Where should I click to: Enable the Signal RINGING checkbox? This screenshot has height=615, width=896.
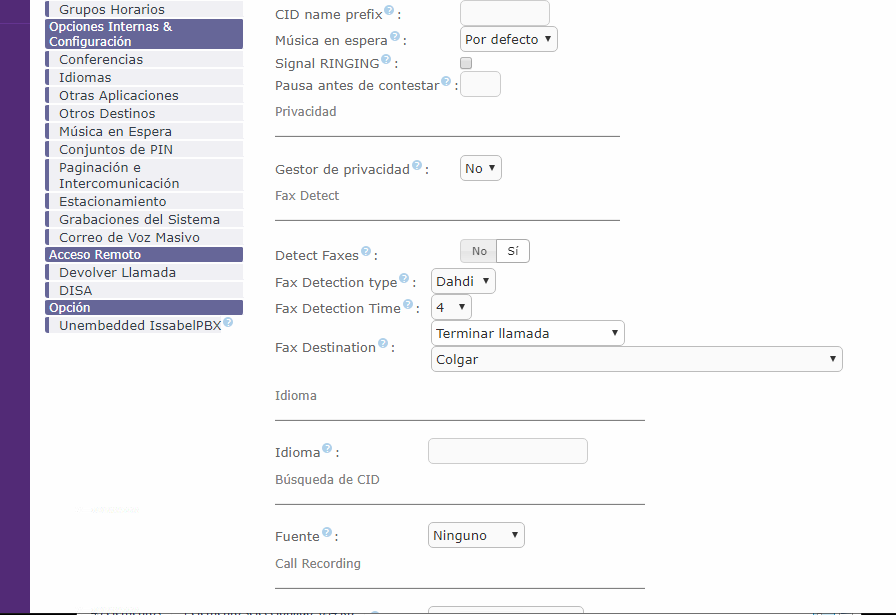[466, 63]
